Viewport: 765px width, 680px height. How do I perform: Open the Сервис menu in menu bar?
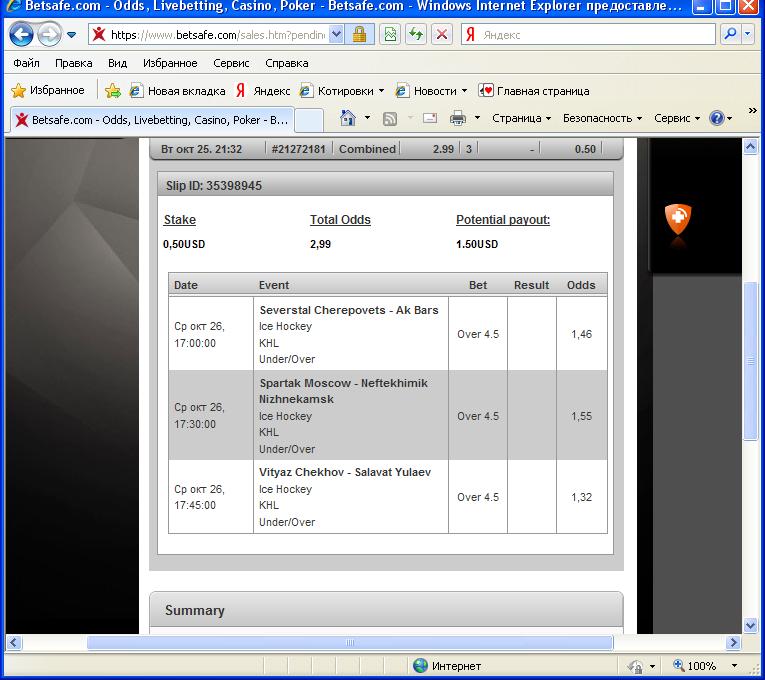[x=231, y=63]
